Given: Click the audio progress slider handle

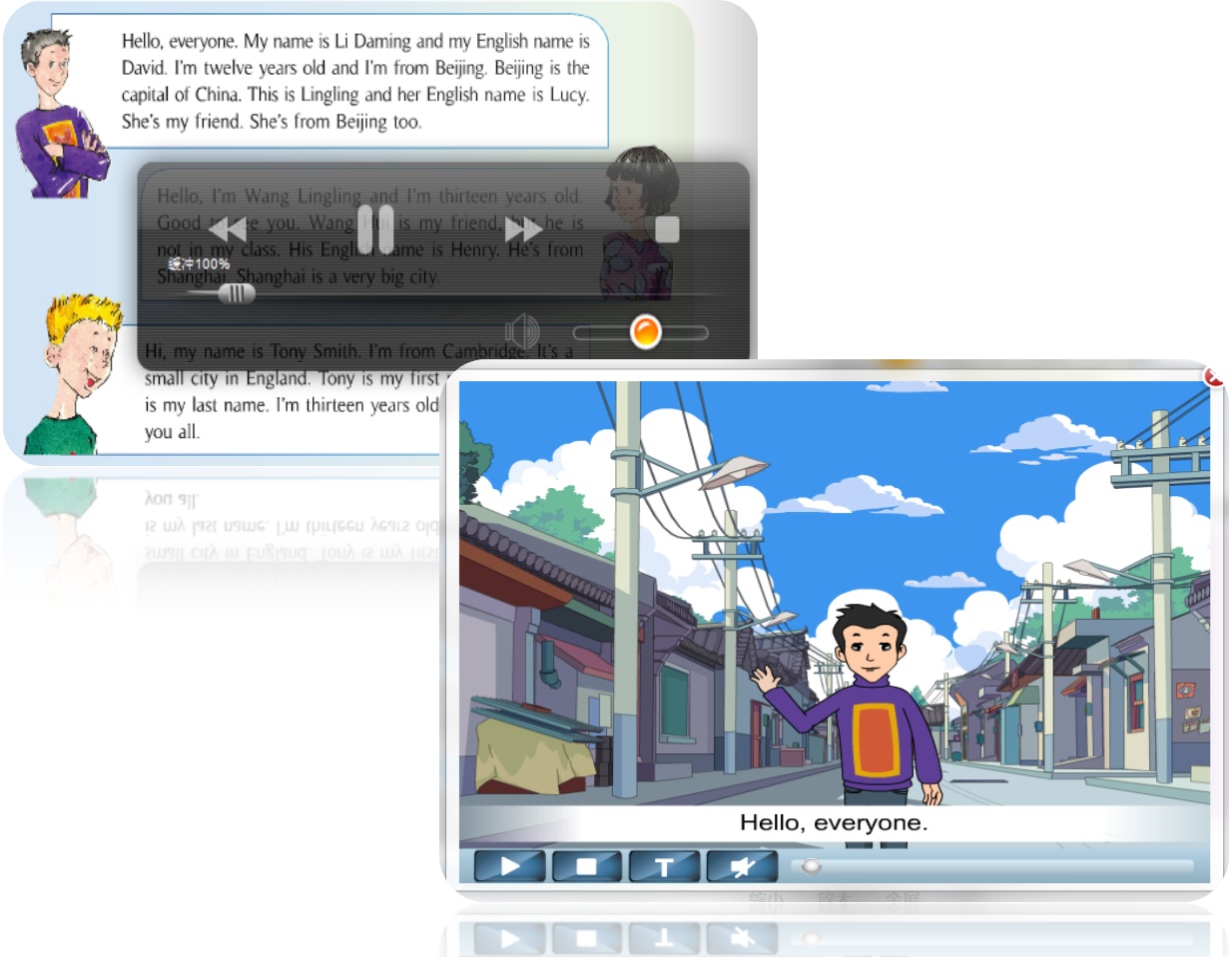Looking at the screenshot, I should (x=237, y=293).
